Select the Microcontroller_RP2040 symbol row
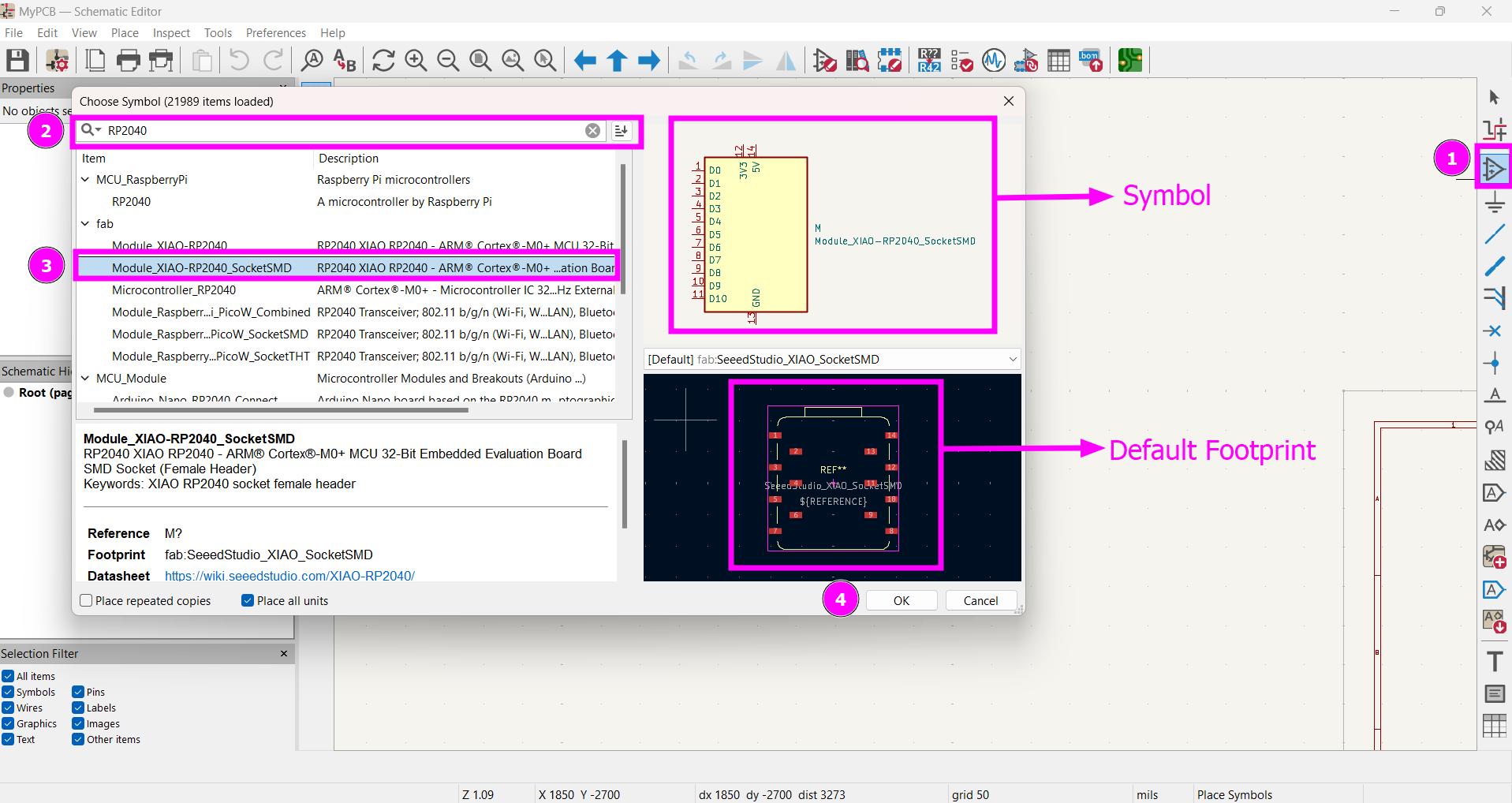The height and width of the screenshot is (803, 1512). pos(345,290)
